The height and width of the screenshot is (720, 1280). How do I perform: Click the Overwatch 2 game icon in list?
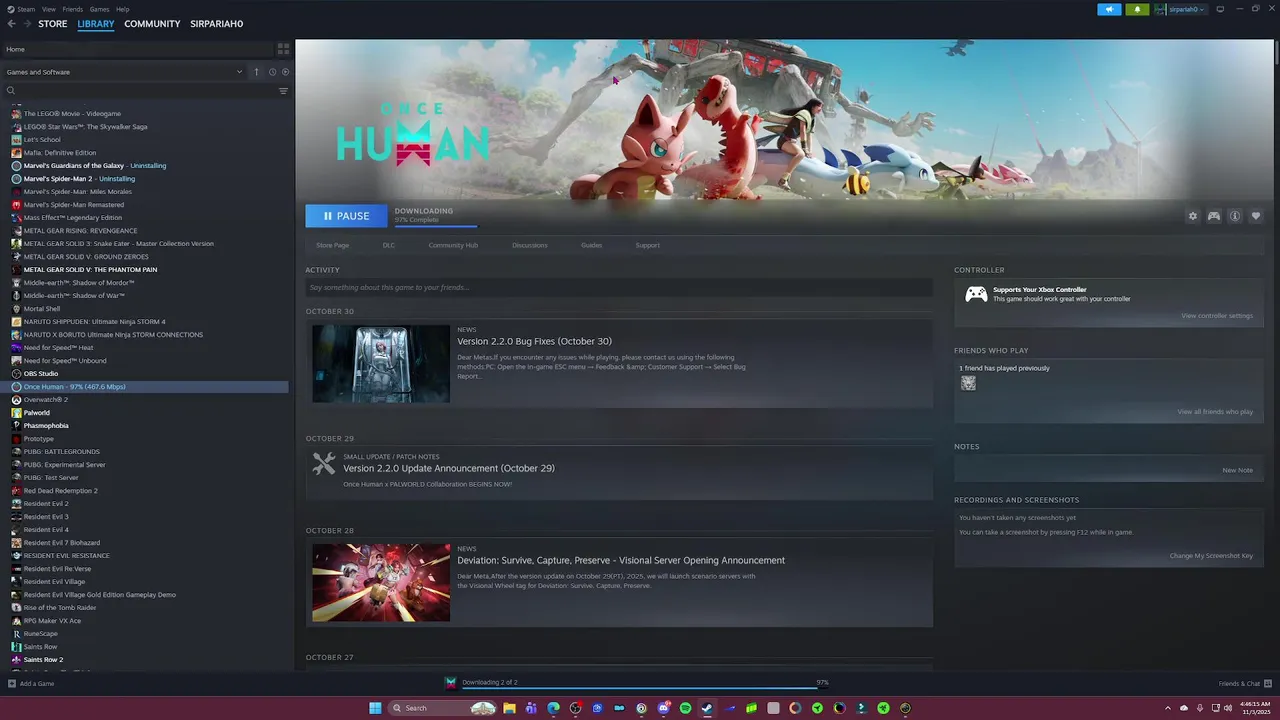(16, 400)
